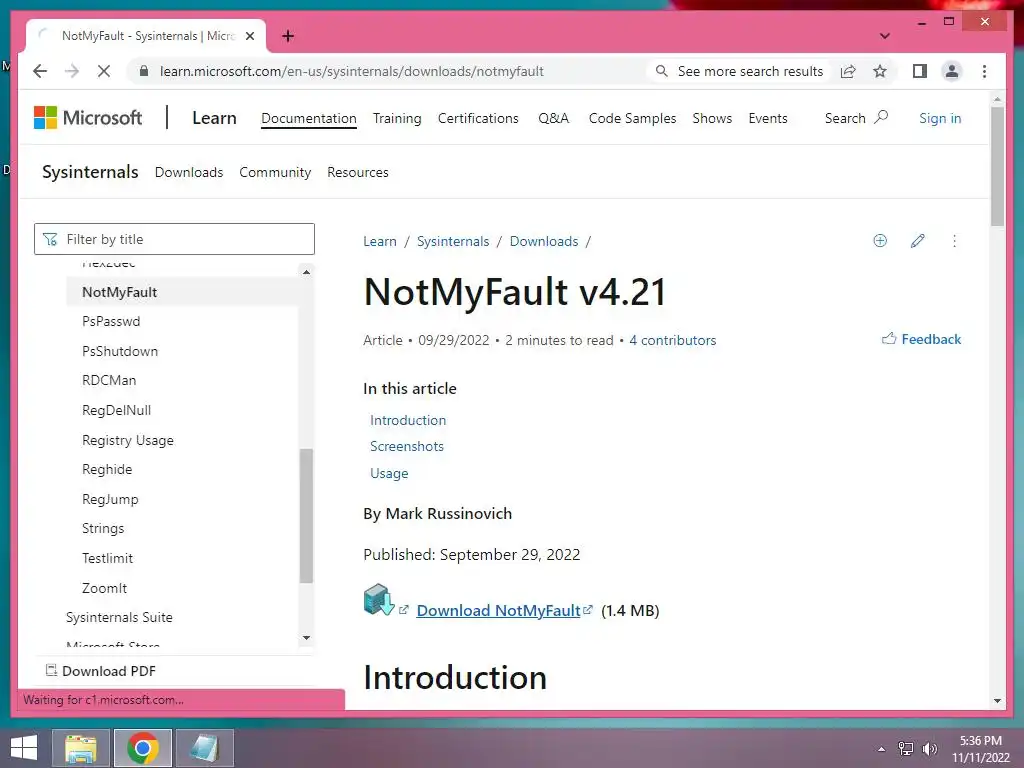Open the Chrome profile avatar
Viewport: 1024px width, 768px height.
pyautogui.click(x=952, y=71)
